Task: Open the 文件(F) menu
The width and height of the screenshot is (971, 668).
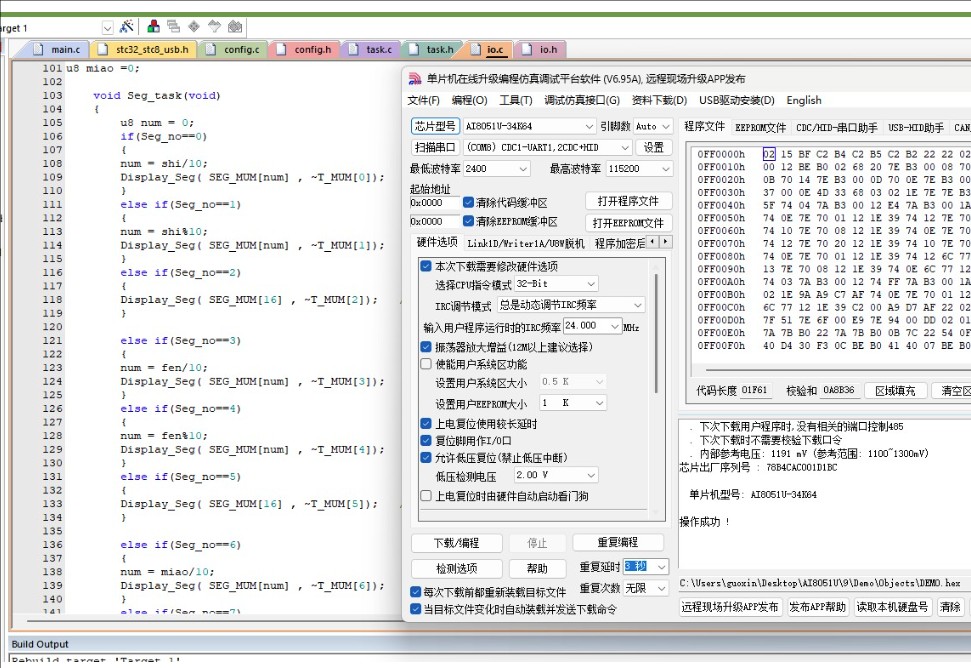Action: point(424,100)
